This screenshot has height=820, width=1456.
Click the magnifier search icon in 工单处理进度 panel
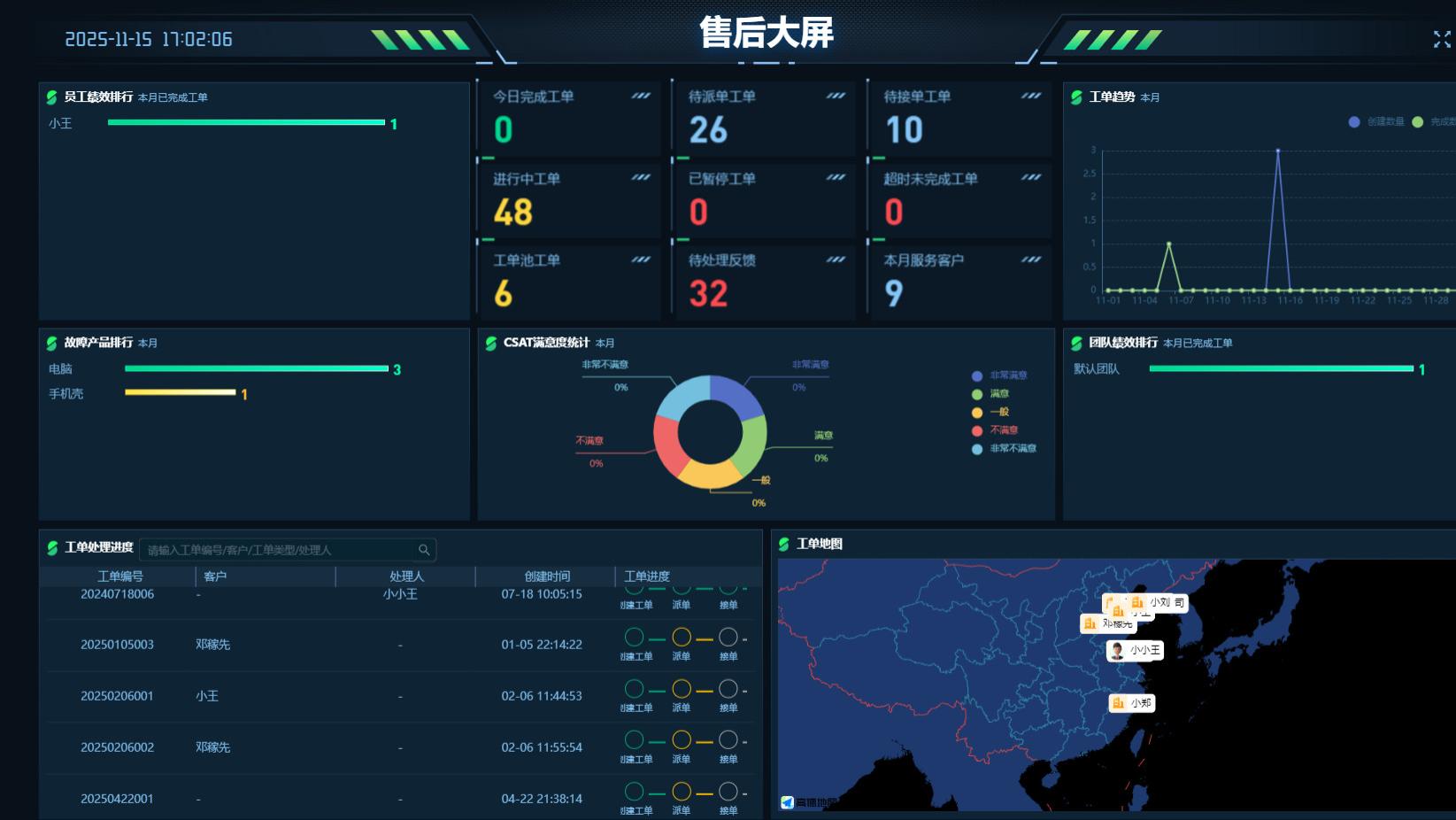[x=425, y=549]
